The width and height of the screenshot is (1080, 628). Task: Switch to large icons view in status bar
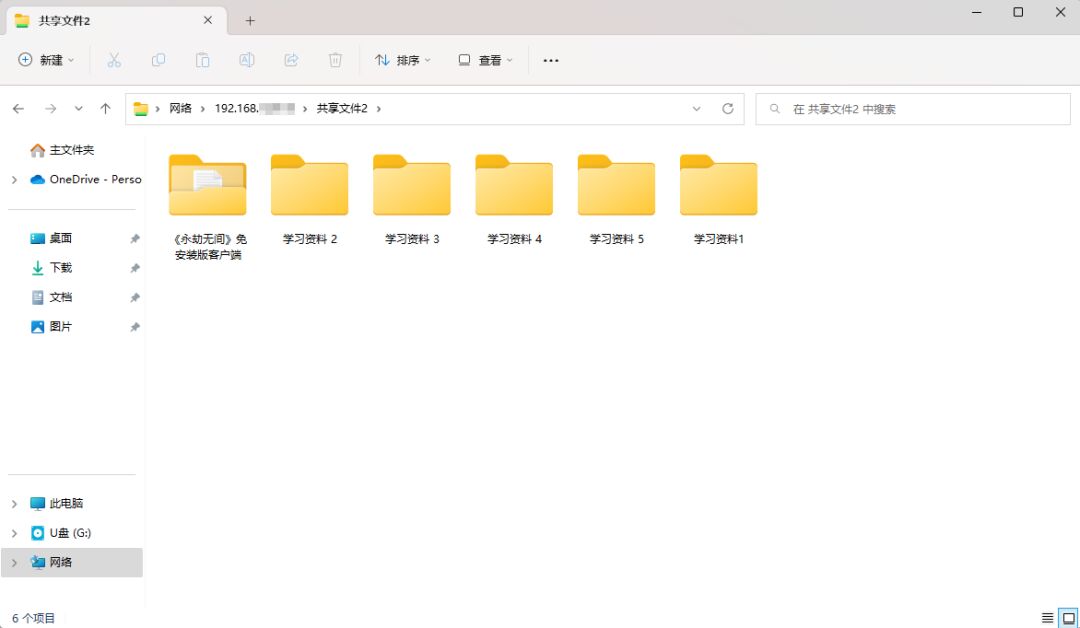pos(1067,618)
